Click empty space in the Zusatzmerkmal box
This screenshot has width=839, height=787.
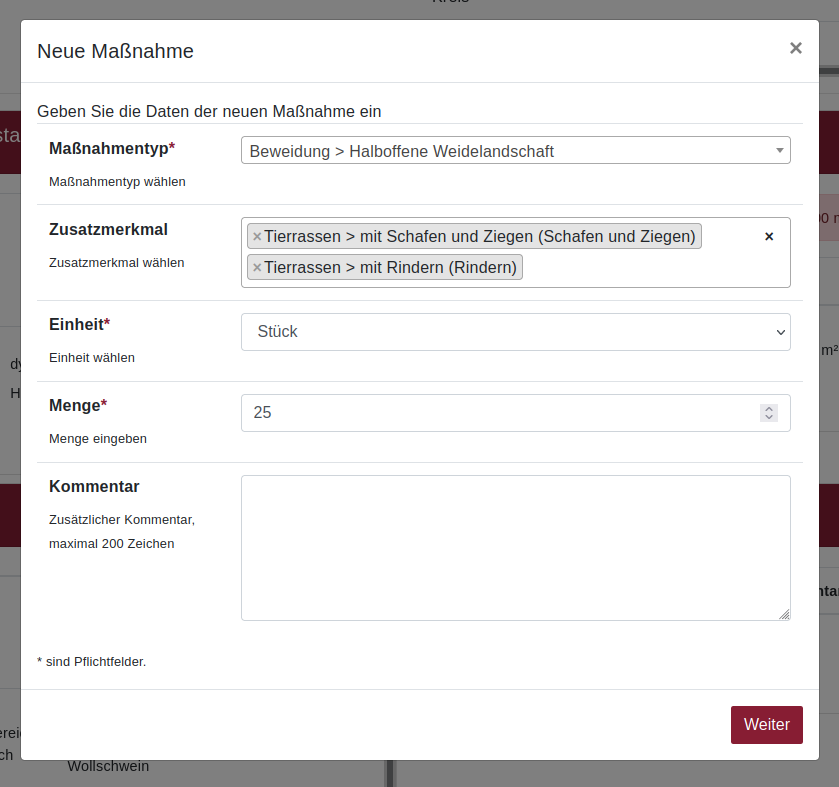[x=650, y=268]
